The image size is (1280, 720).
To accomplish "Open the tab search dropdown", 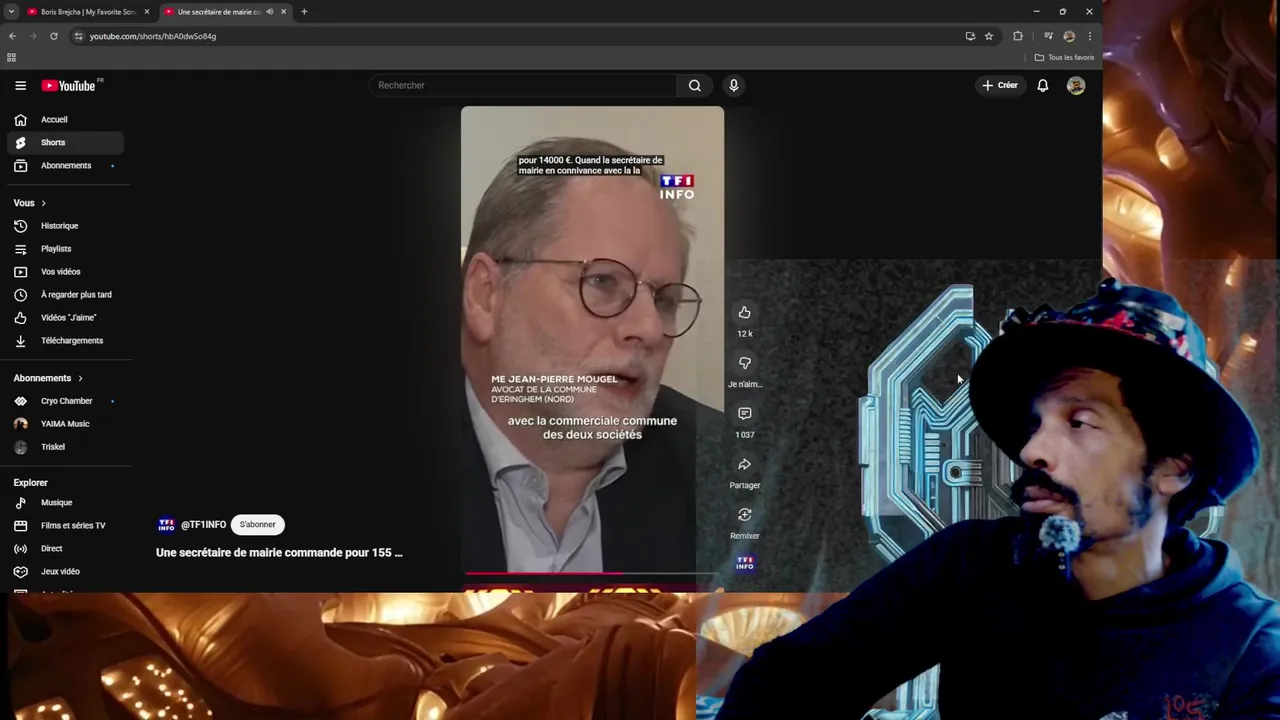I will point(11,12).
